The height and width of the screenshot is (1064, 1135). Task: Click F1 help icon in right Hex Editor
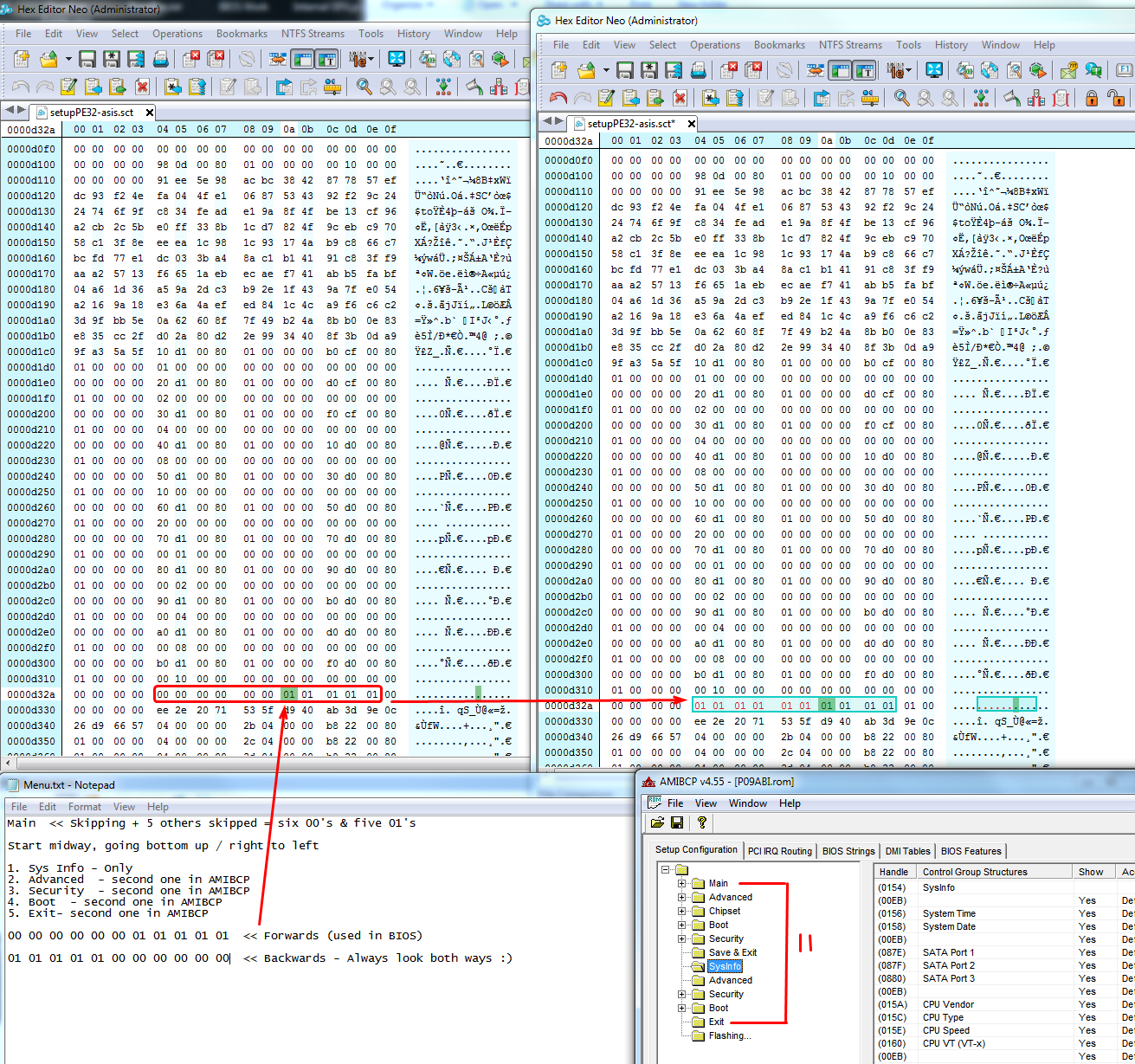click(x=1124, y=70)
